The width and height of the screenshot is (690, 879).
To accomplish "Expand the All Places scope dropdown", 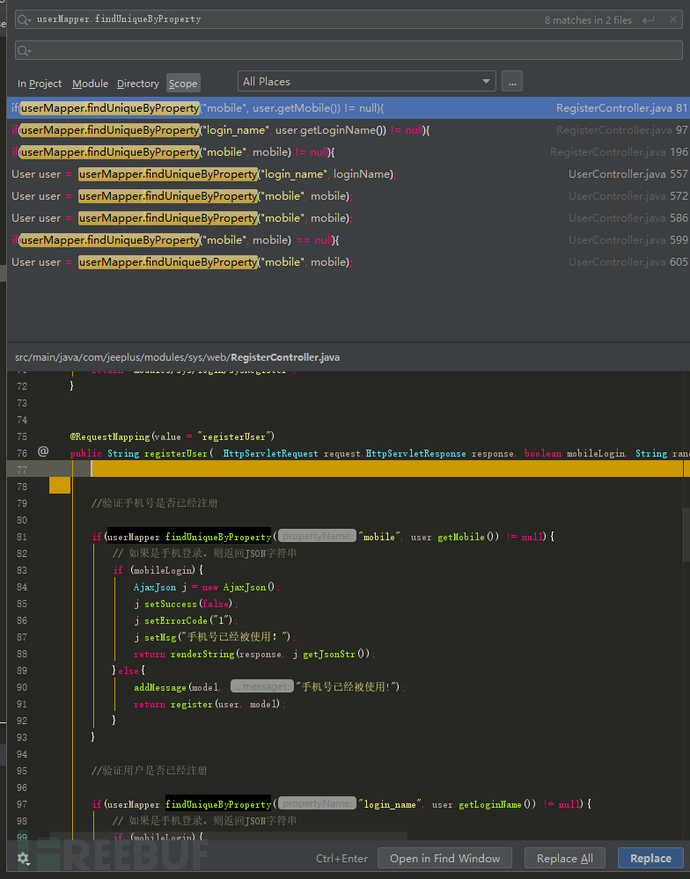I will 366,82.
